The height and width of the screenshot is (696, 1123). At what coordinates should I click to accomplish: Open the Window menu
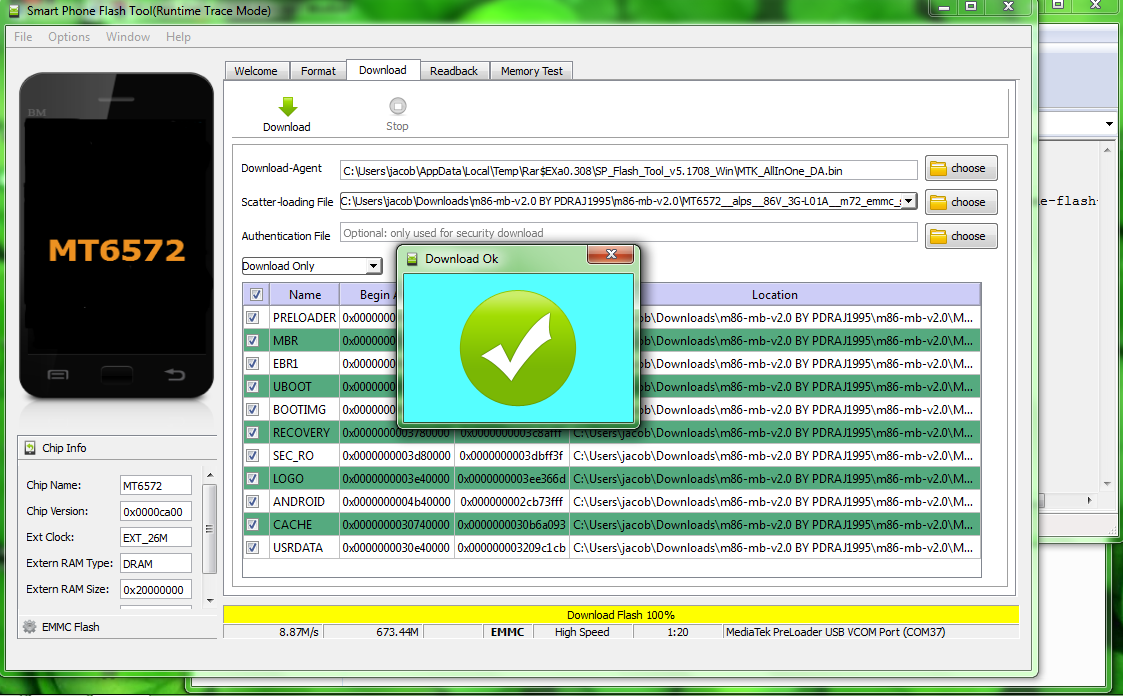tap(127, 37)
